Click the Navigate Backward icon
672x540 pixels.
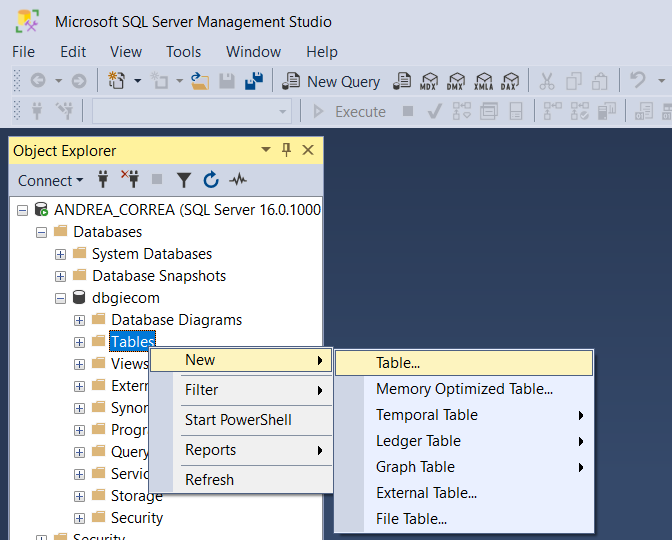[38, 80]
